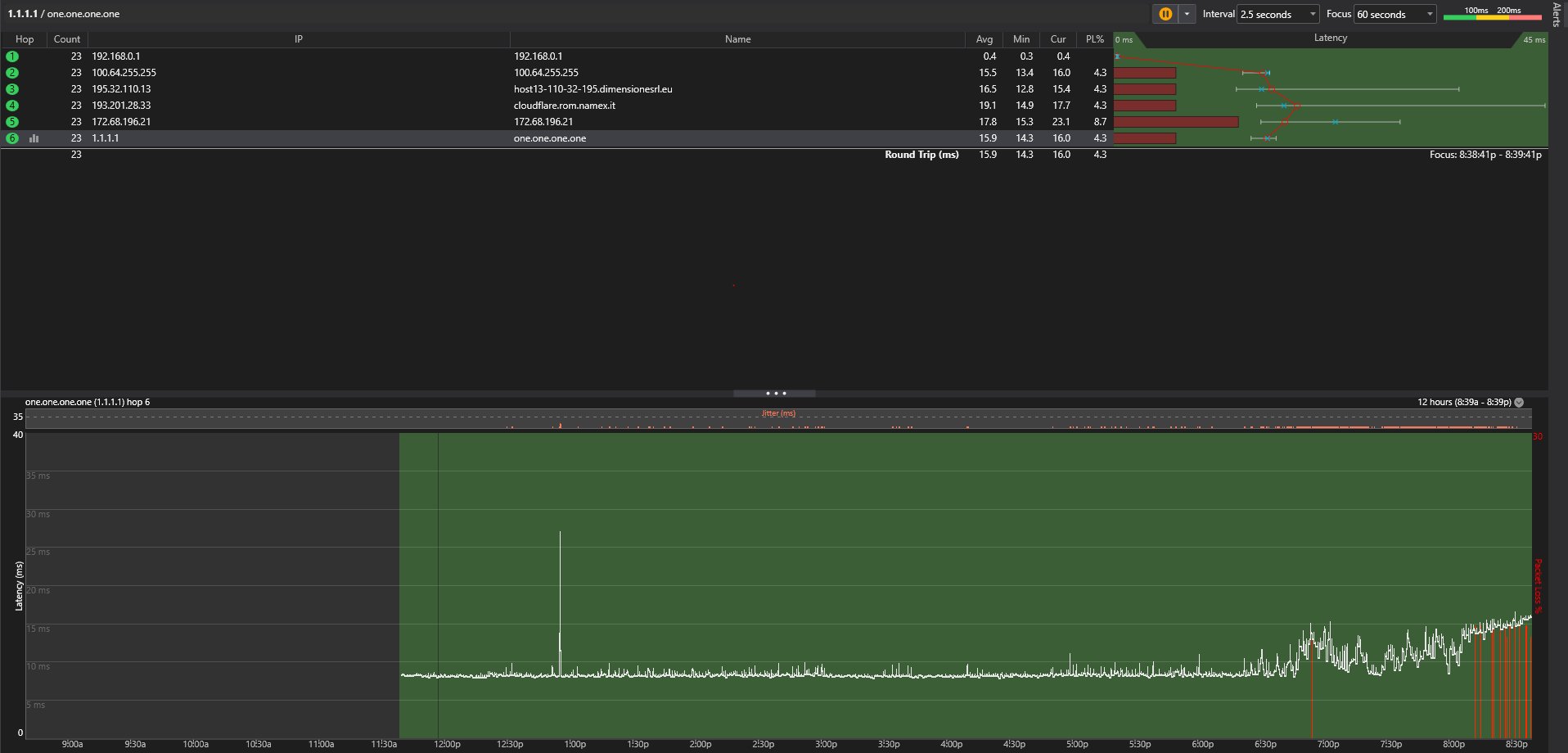Select the cloudflare.rom.namex.it hop row

point(565,106)
